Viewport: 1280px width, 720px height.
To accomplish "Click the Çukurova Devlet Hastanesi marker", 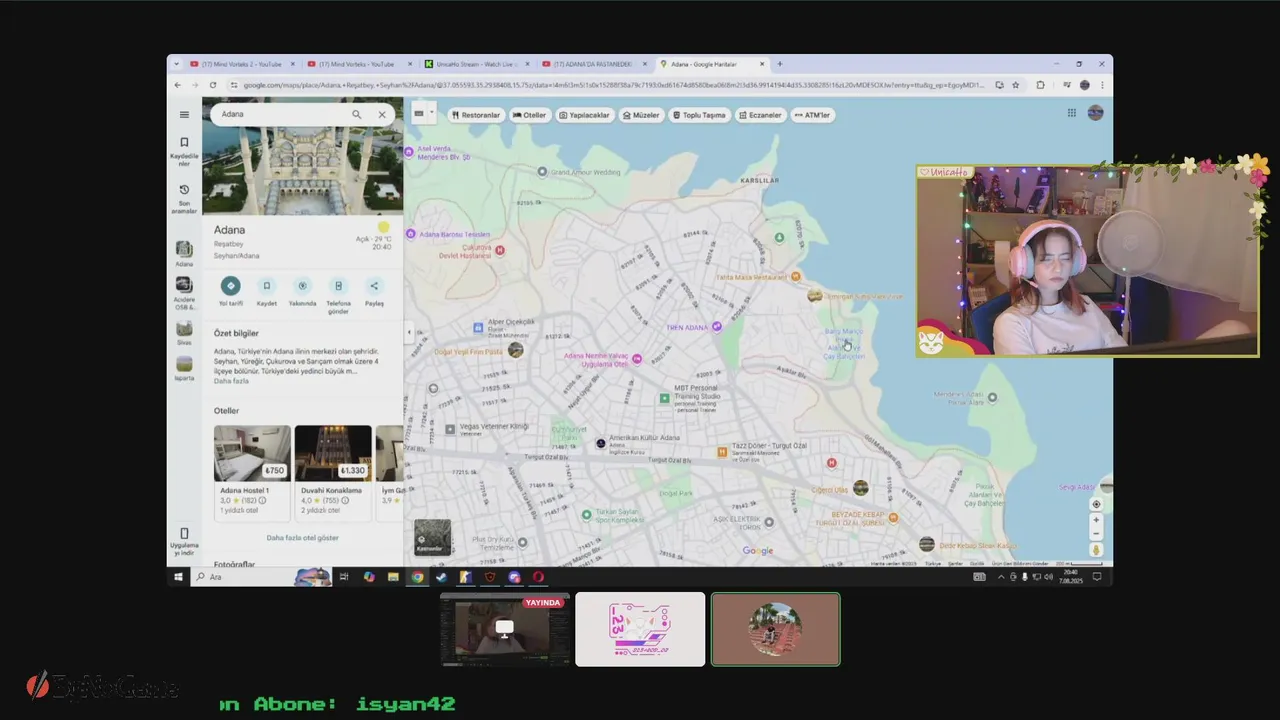I will (x=500, y=250).
